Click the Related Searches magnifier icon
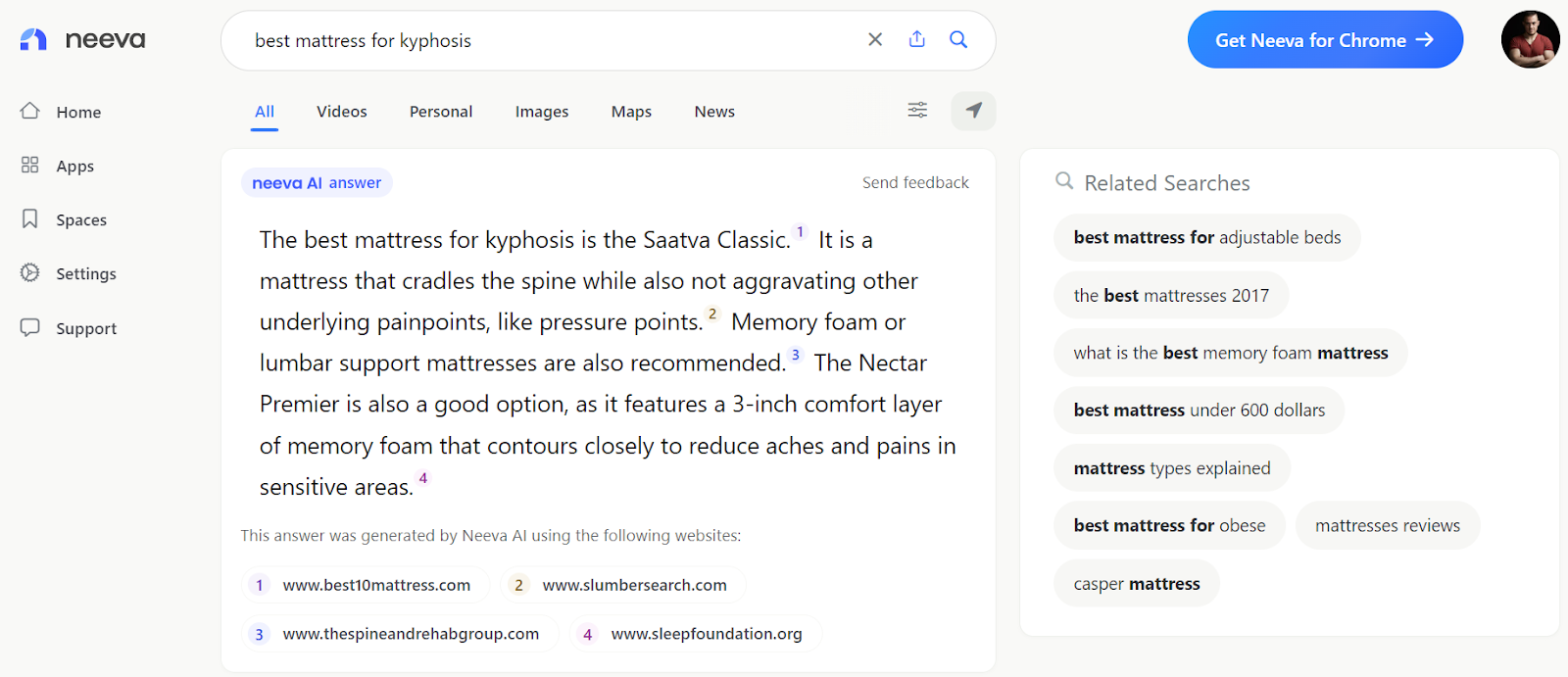 tap(1064, 181)
